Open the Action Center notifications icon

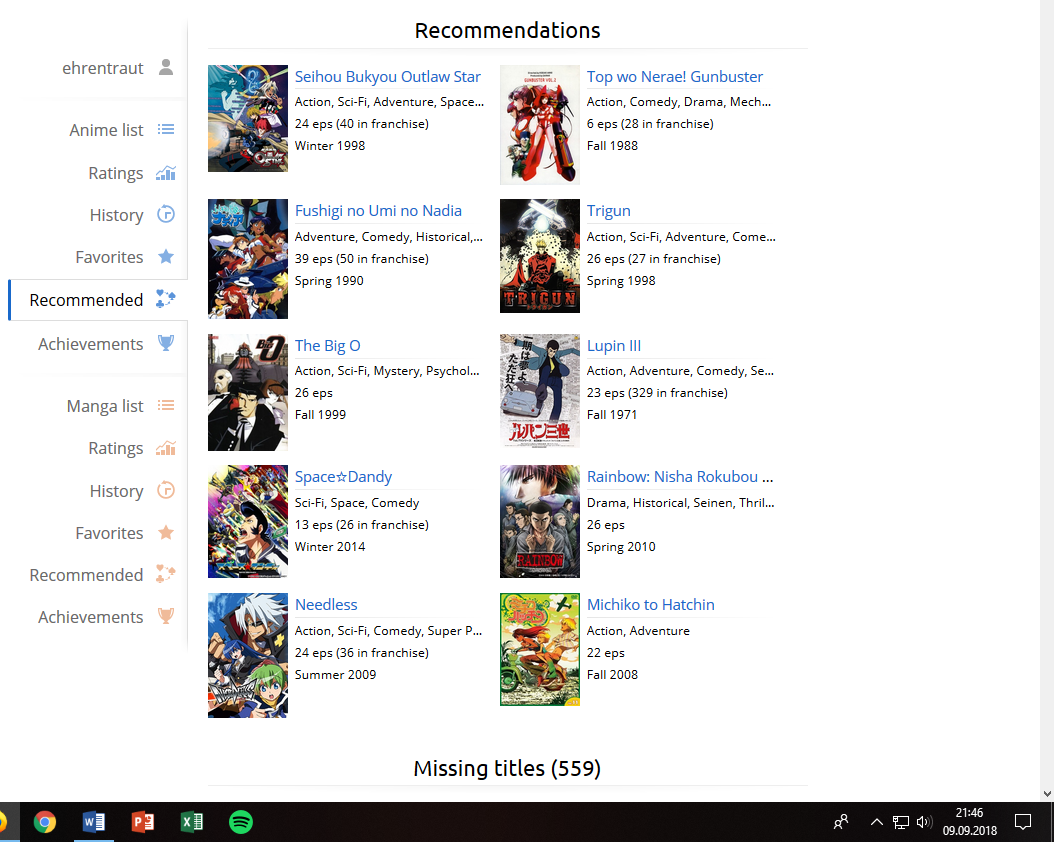coord(1022,822)
